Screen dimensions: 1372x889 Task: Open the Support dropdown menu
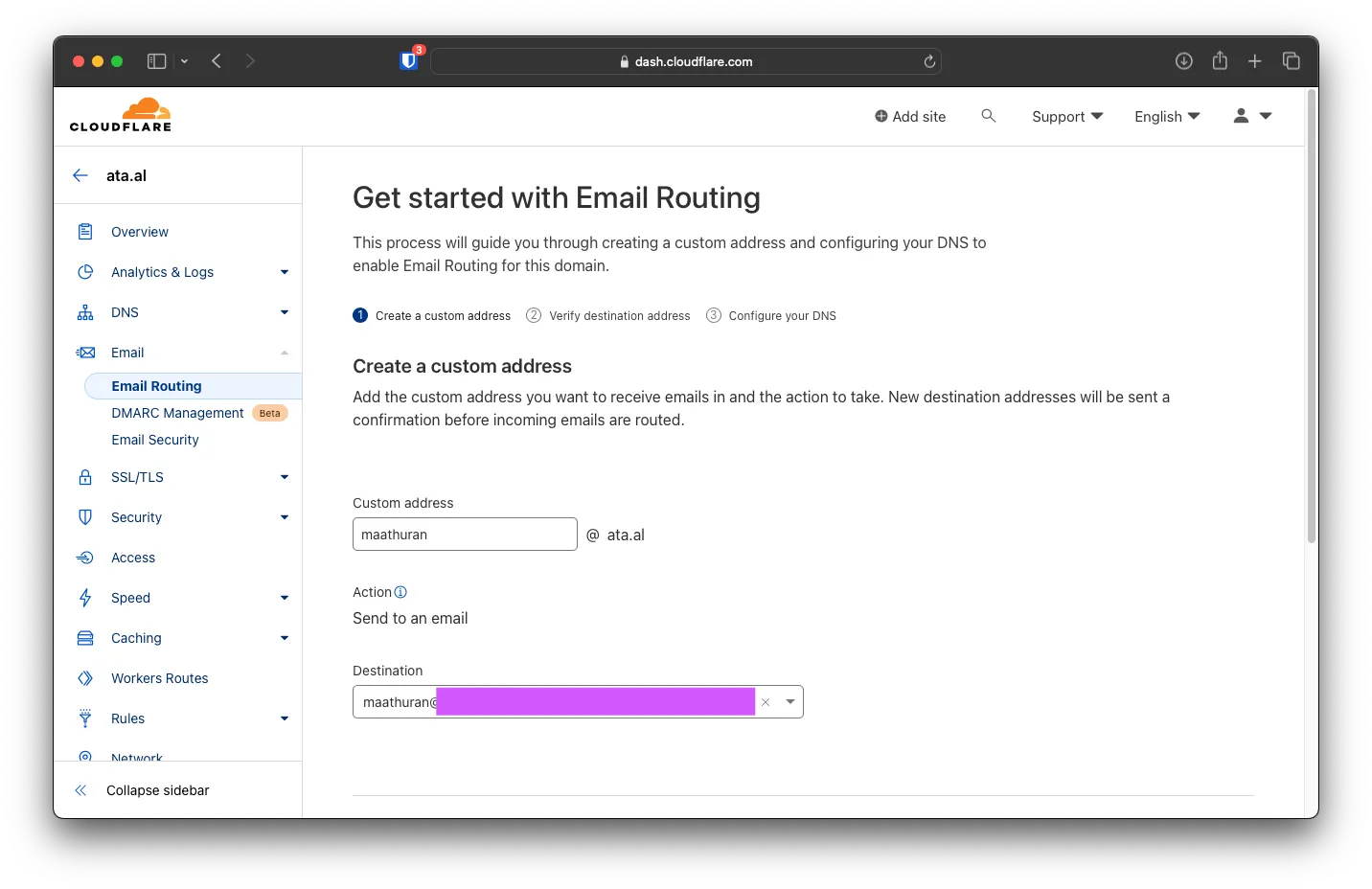[x=1067, y=116]
